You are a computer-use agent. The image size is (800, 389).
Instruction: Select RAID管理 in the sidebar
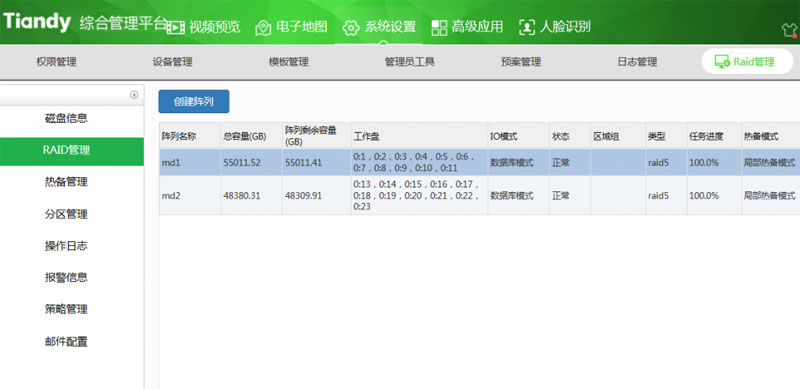point(72,151)
